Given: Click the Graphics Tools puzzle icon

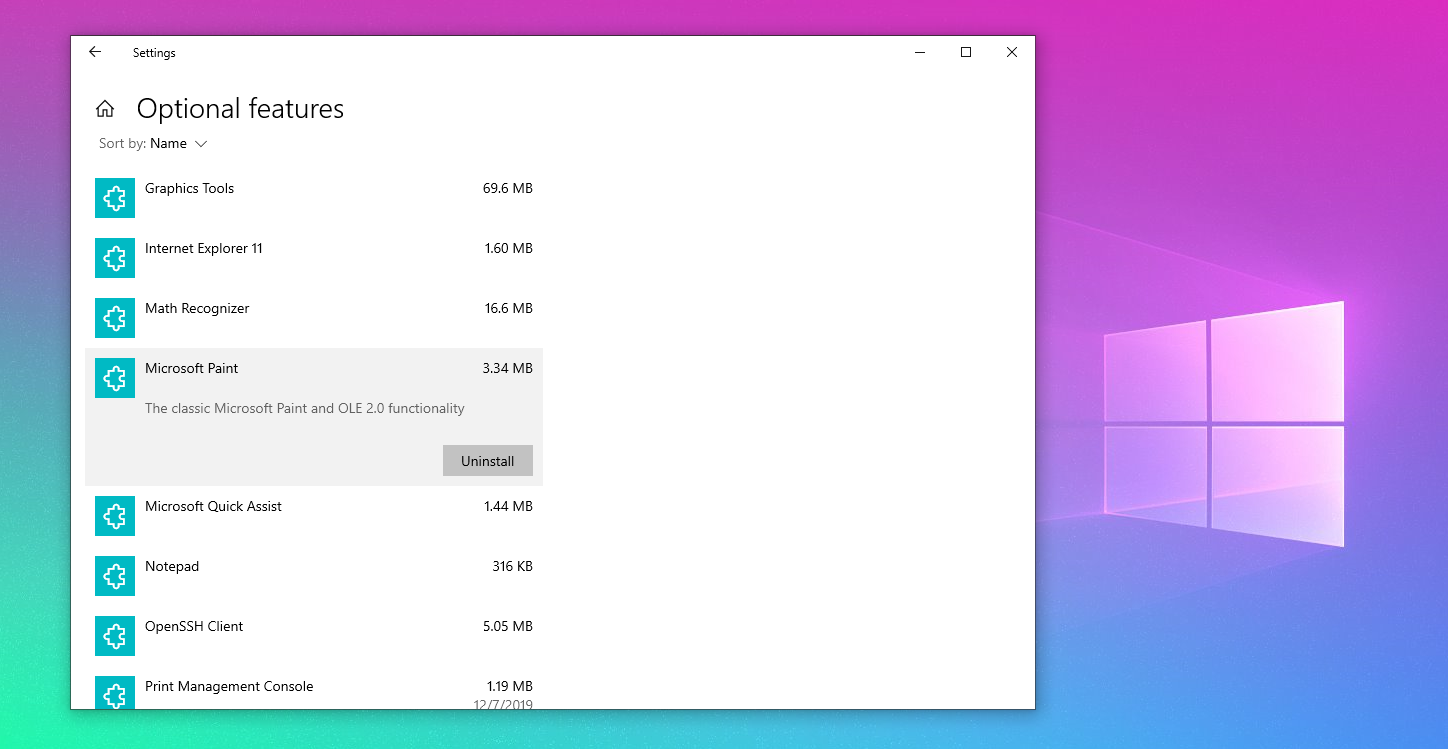Looking at the screenshot, I should click(115, 198).
